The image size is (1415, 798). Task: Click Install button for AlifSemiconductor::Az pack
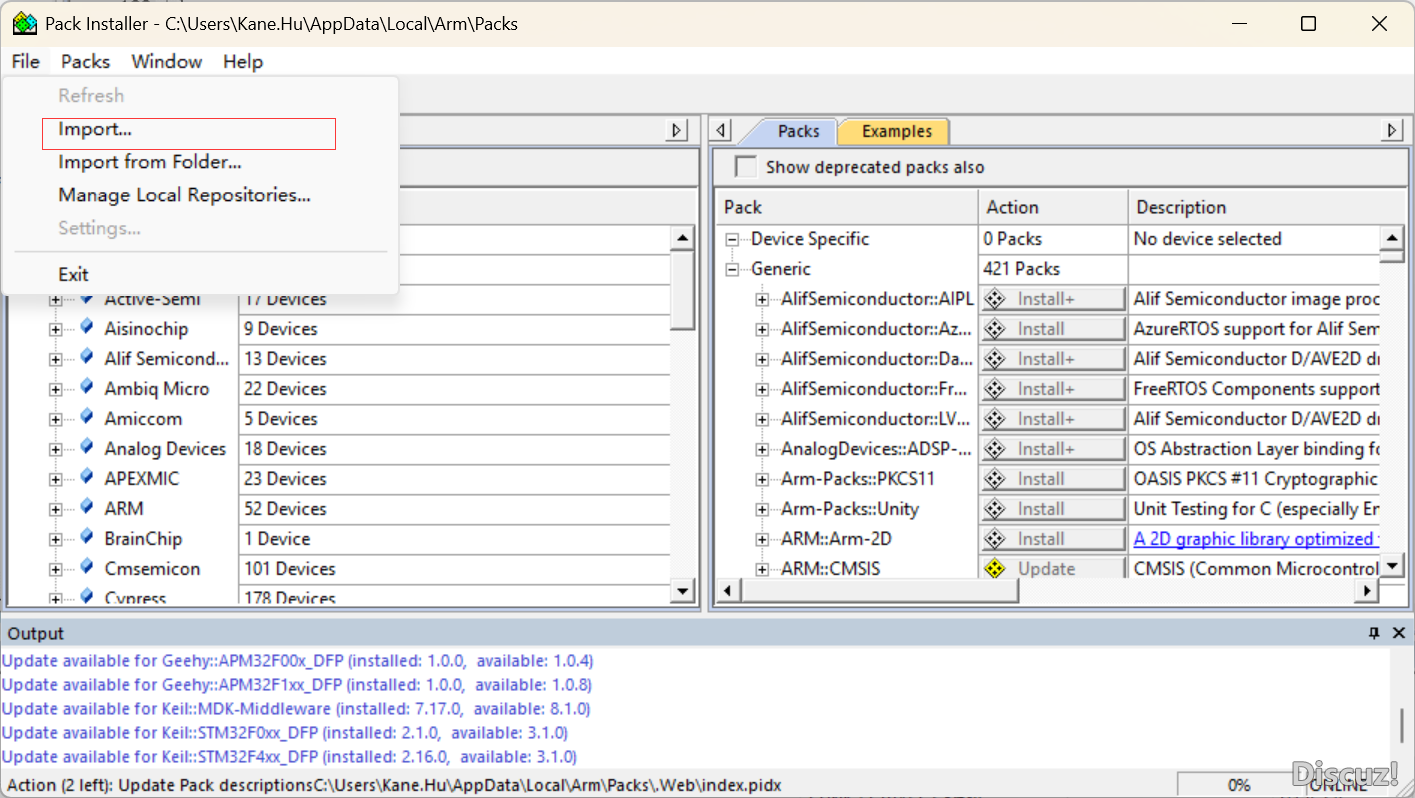coord(1053,329)
